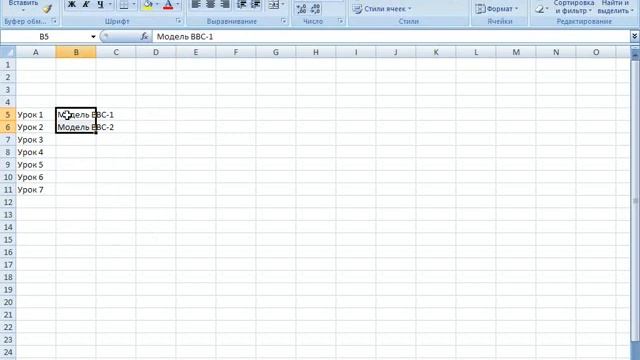The width and height of the screenshot is (640, 360).
Task: Open the Стили ячеек dropdown
Action: pos(382,9)
